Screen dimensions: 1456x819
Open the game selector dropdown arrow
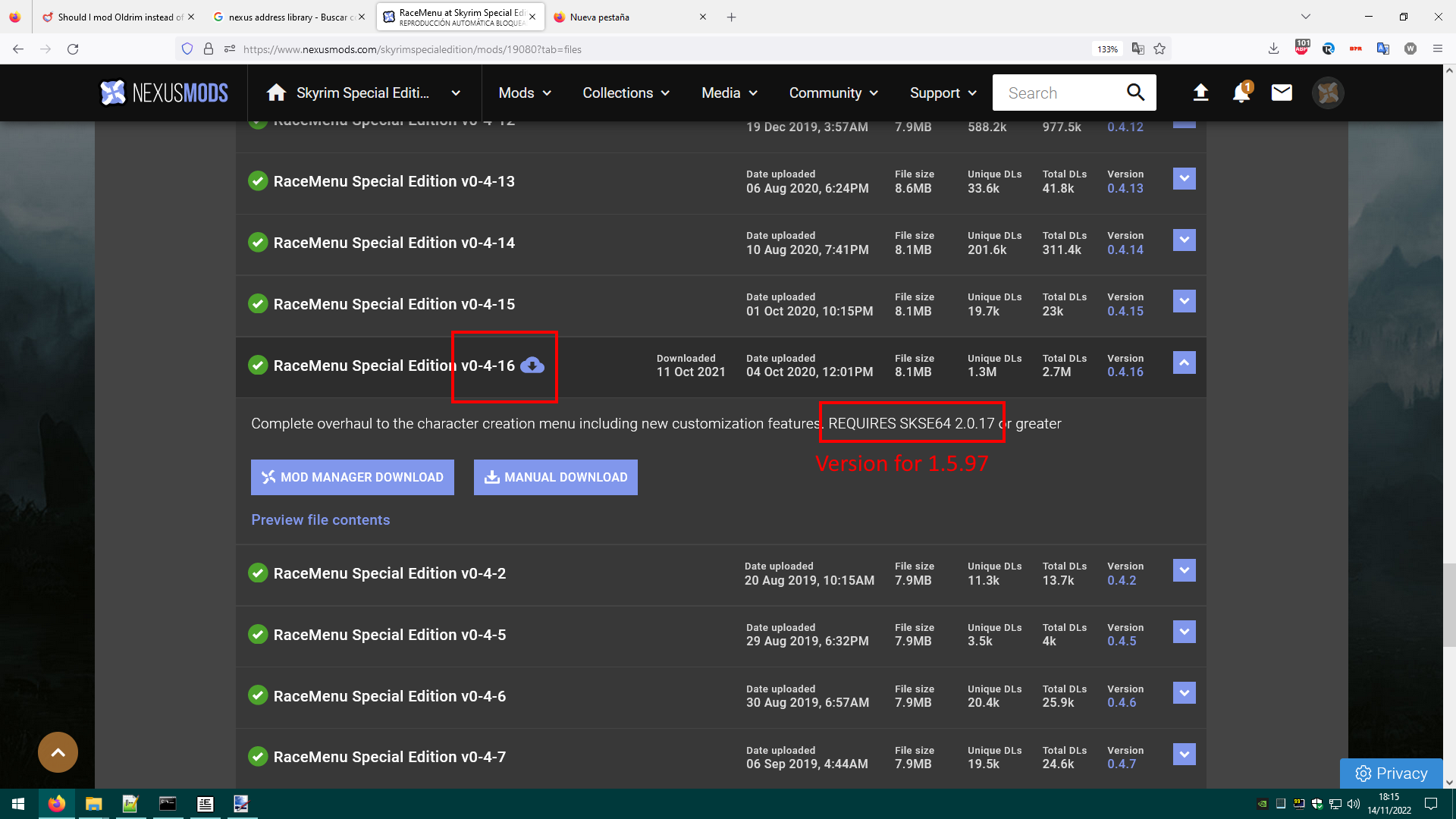456,93
